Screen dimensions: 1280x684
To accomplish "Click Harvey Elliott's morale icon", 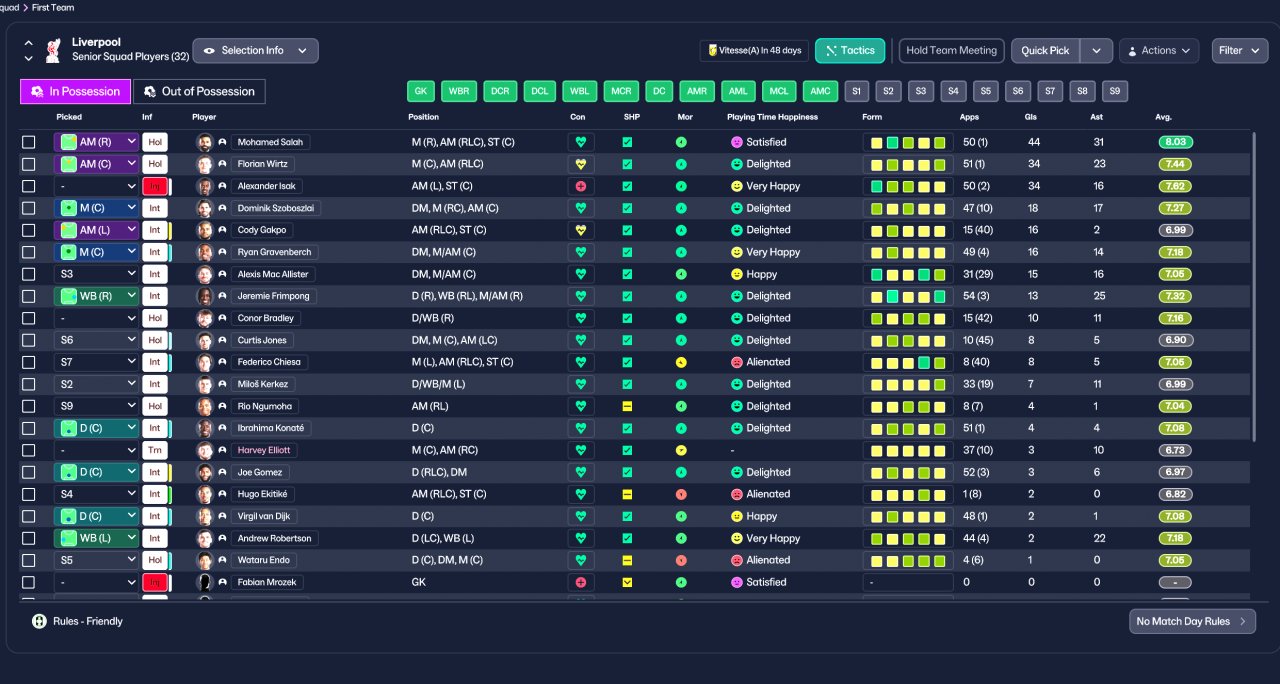I will [681, 450].
